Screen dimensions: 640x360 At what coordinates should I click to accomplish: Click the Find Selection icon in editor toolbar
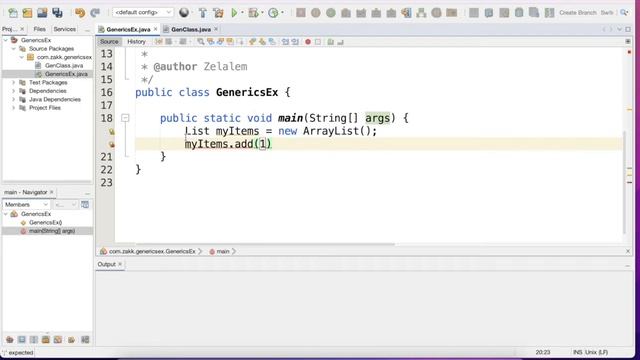tap(200, 42)
